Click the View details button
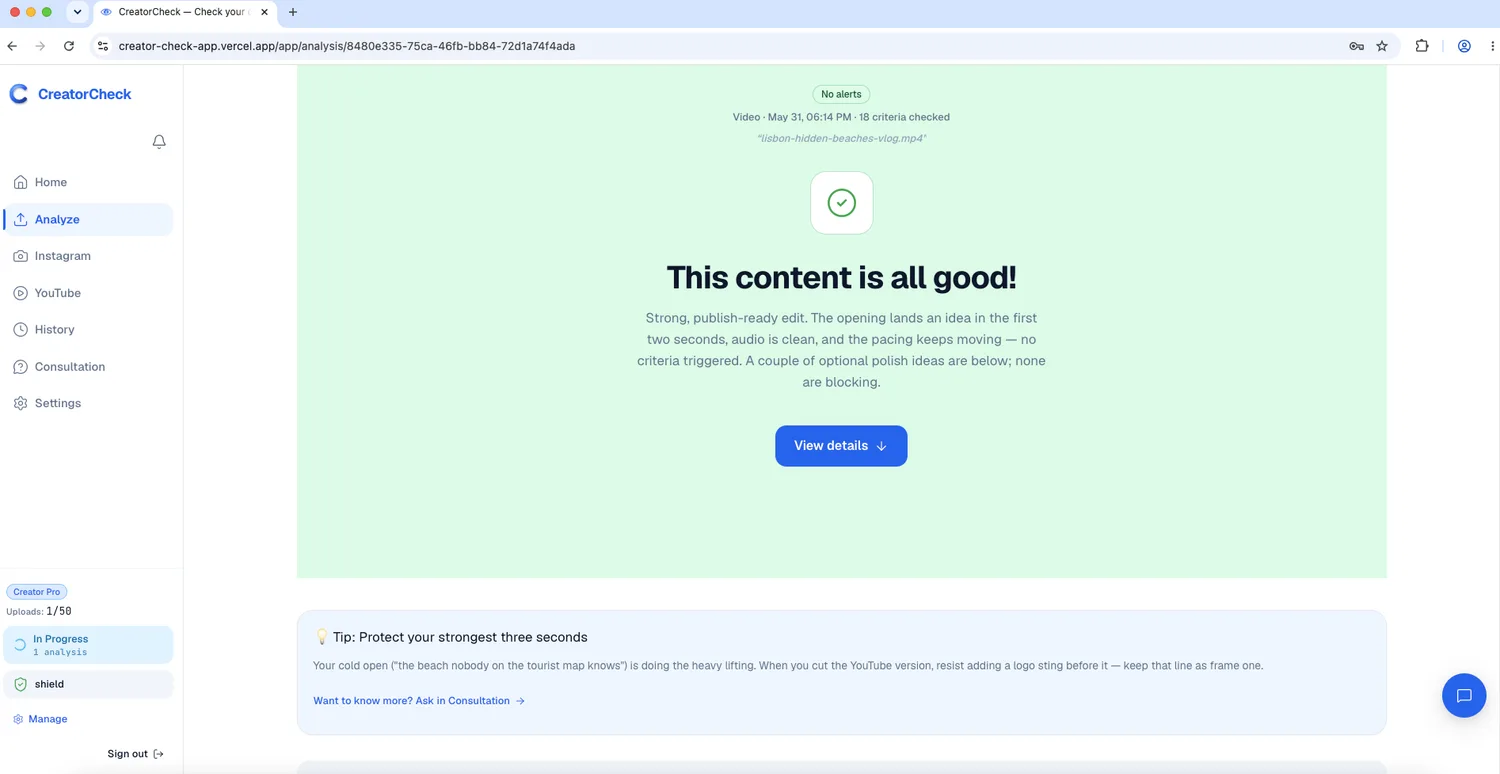This screenshot has height=774, width=1500. (x=841, y=446)
